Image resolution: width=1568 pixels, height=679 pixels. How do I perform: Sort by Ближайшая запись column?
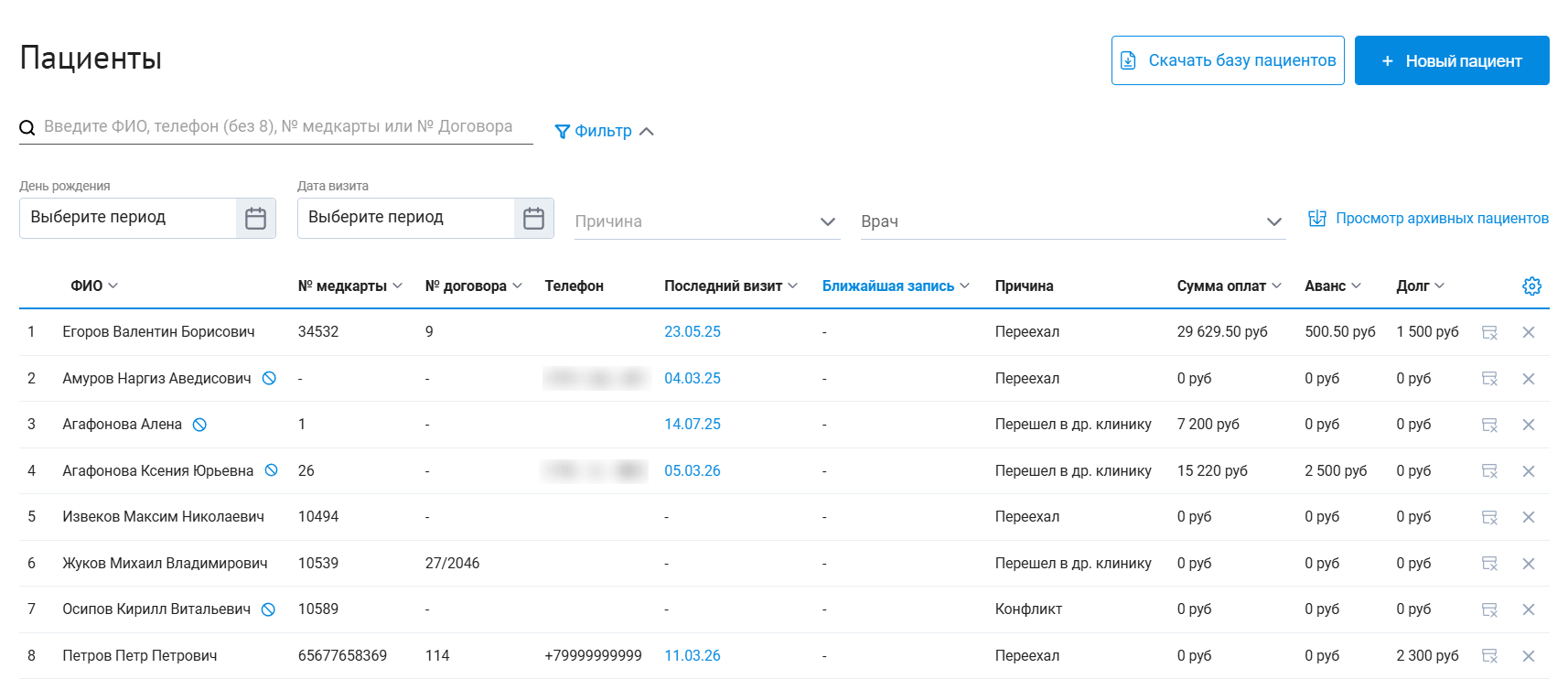point(896,286)
